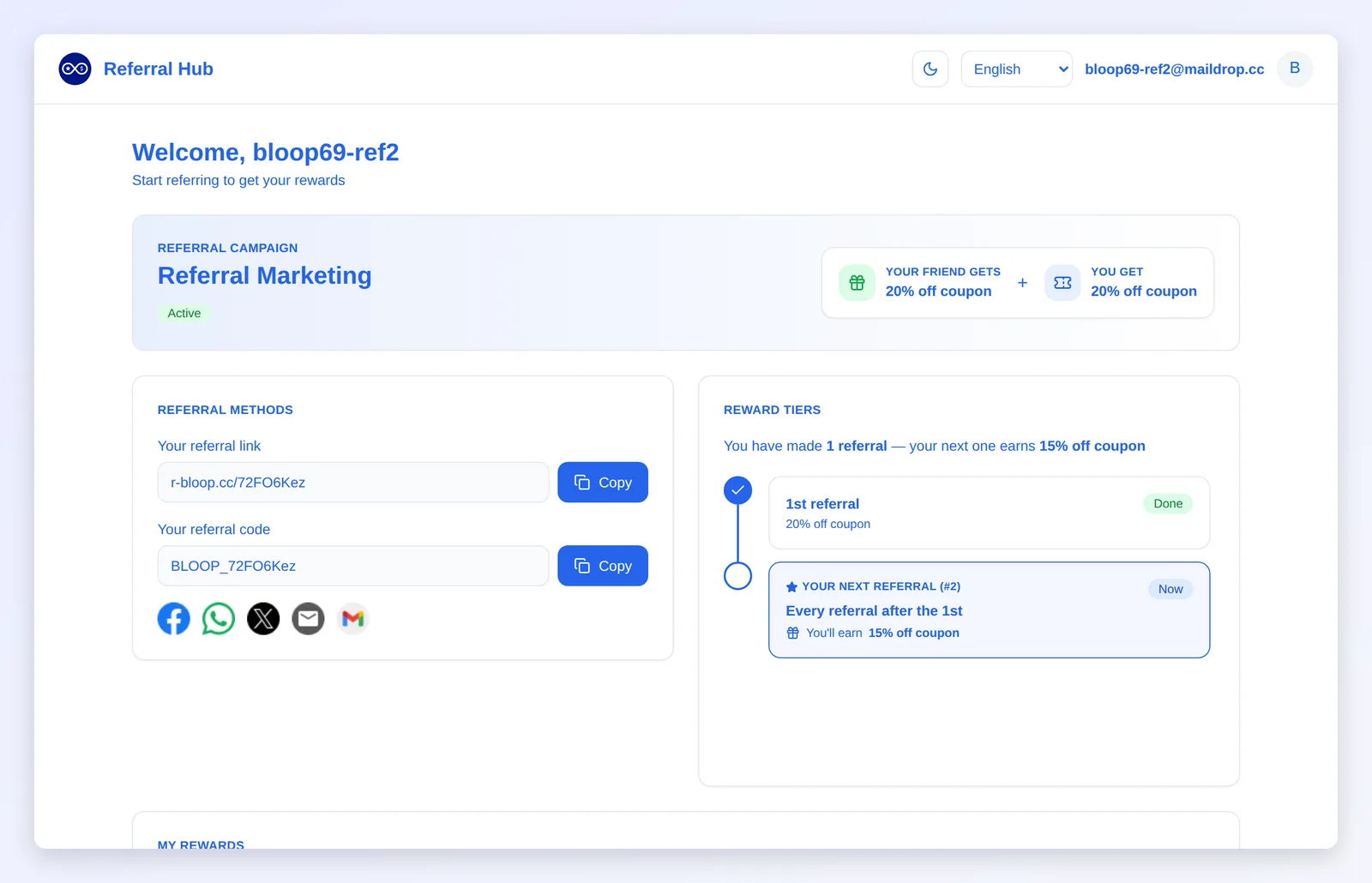Click the star icon beside Your Next Referral
1372x883 pixels.
click(792, 587)
